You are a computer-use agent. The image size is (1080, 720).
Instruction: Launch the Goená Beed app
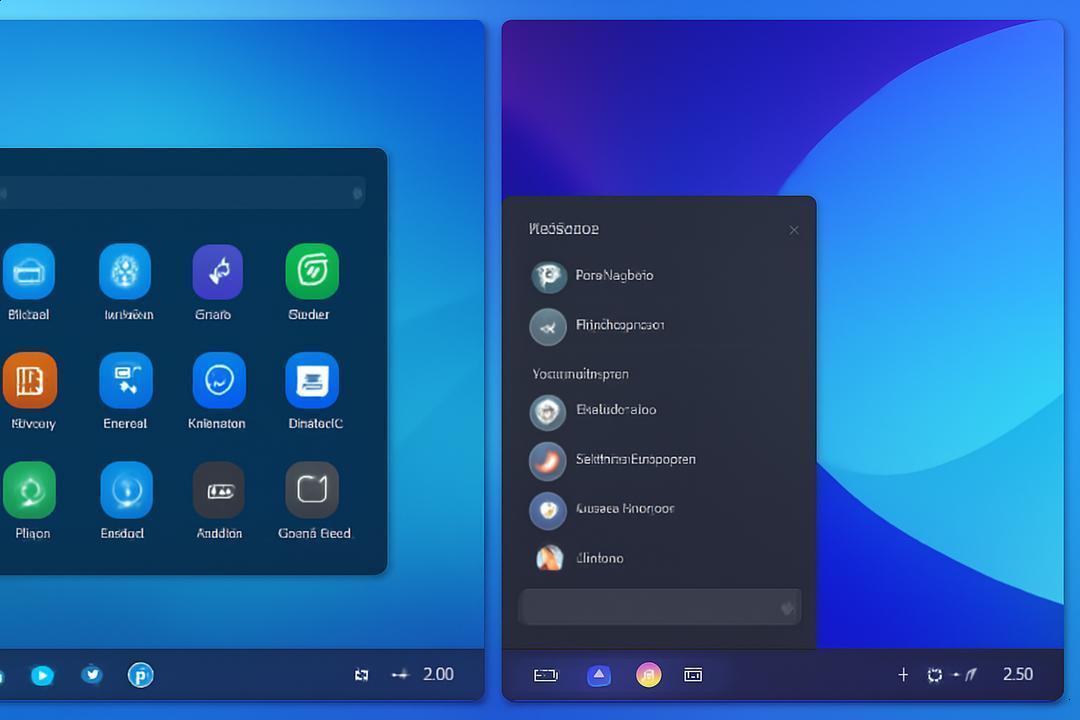pos(312,490)
